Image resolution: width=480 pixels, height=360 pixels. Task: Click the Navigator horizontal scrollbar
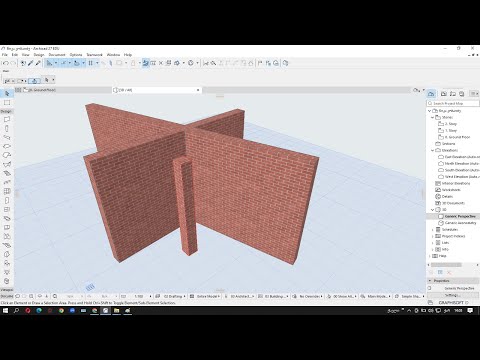click(x=447, y=265)
